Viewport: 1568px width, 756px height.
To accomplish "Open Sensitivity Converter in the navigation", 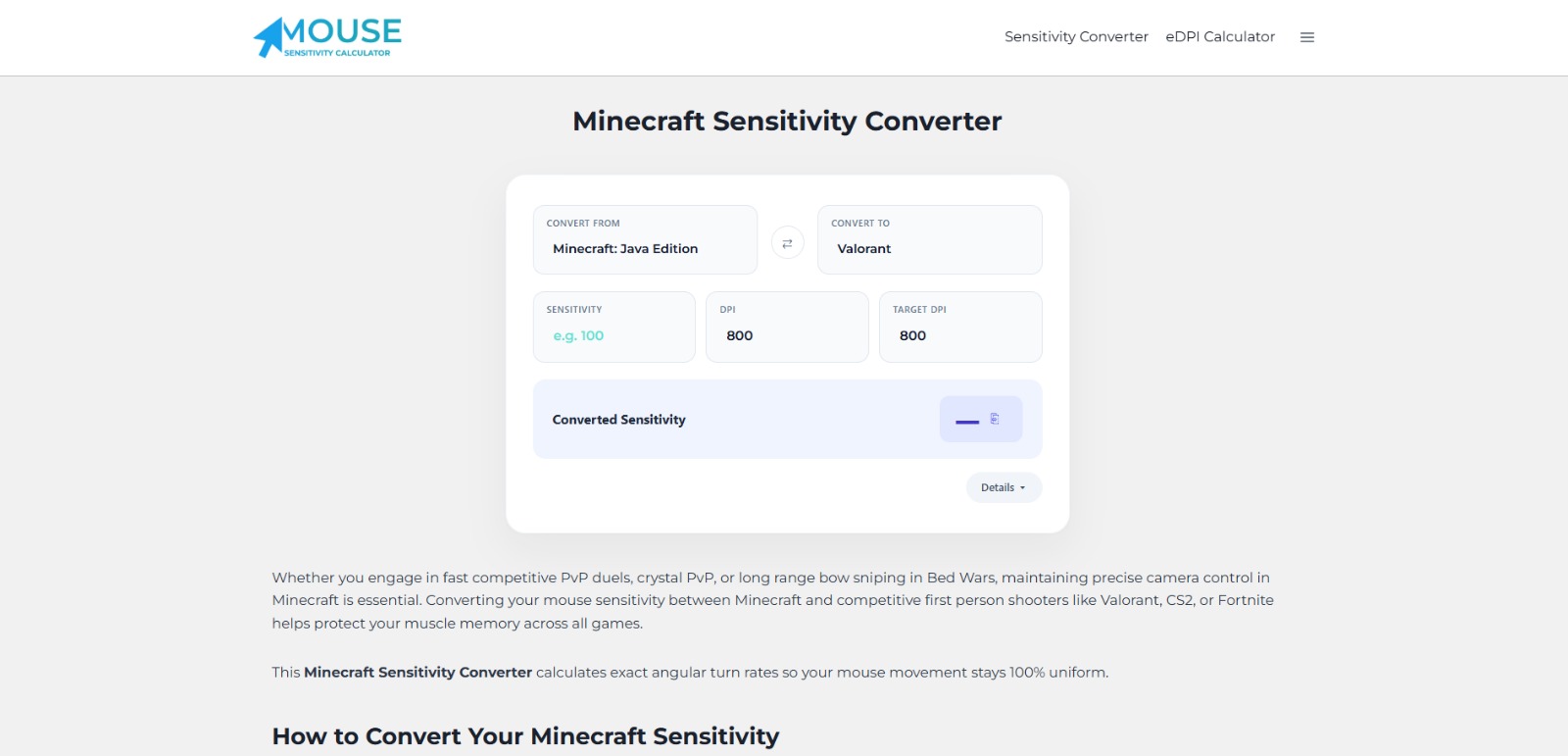I will 1076,37.
